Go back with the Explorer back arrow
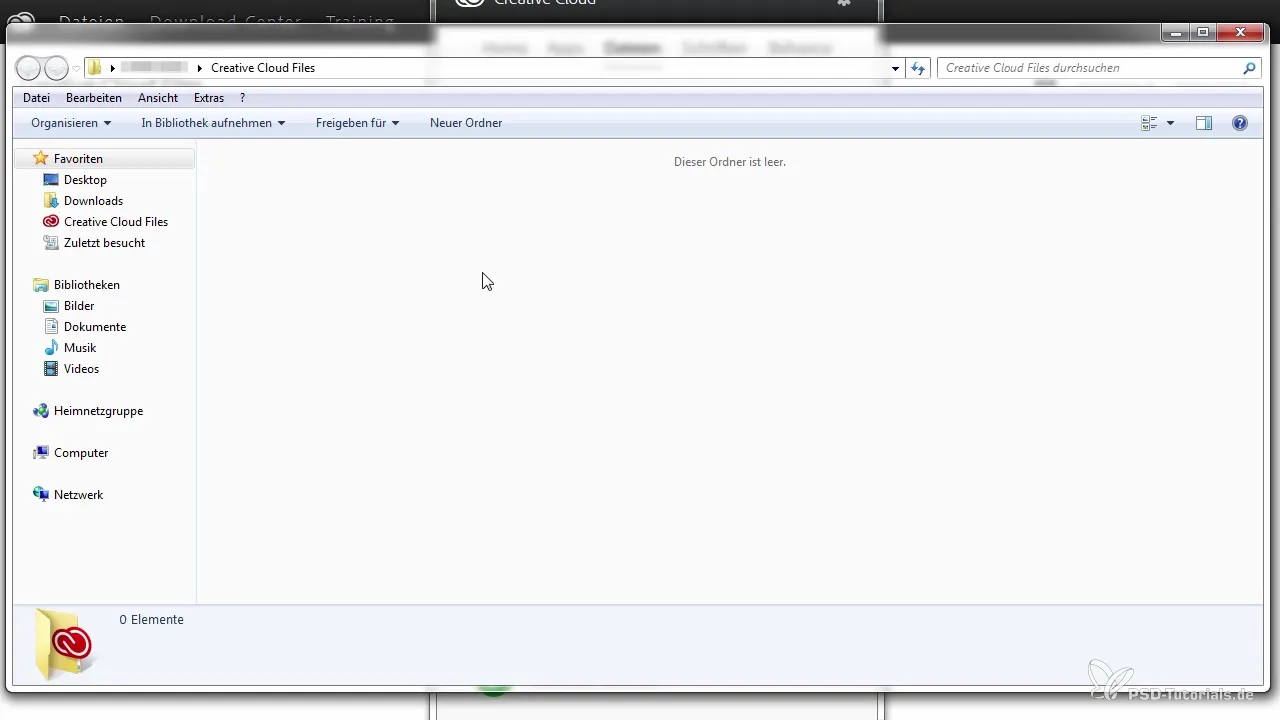The width and height of the screenshot is (1280, 720). [x=29, y=68]
